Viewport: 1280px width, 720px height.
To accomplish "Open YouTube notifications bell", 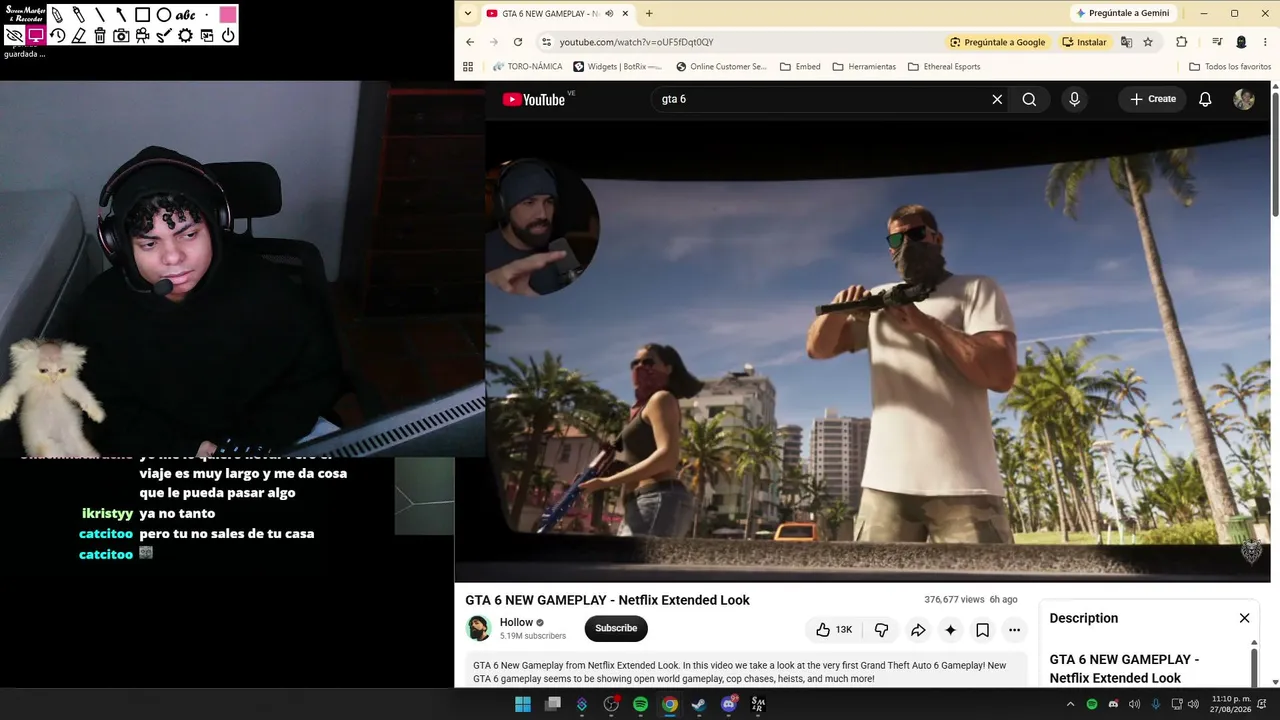I will pos(1205,99).
